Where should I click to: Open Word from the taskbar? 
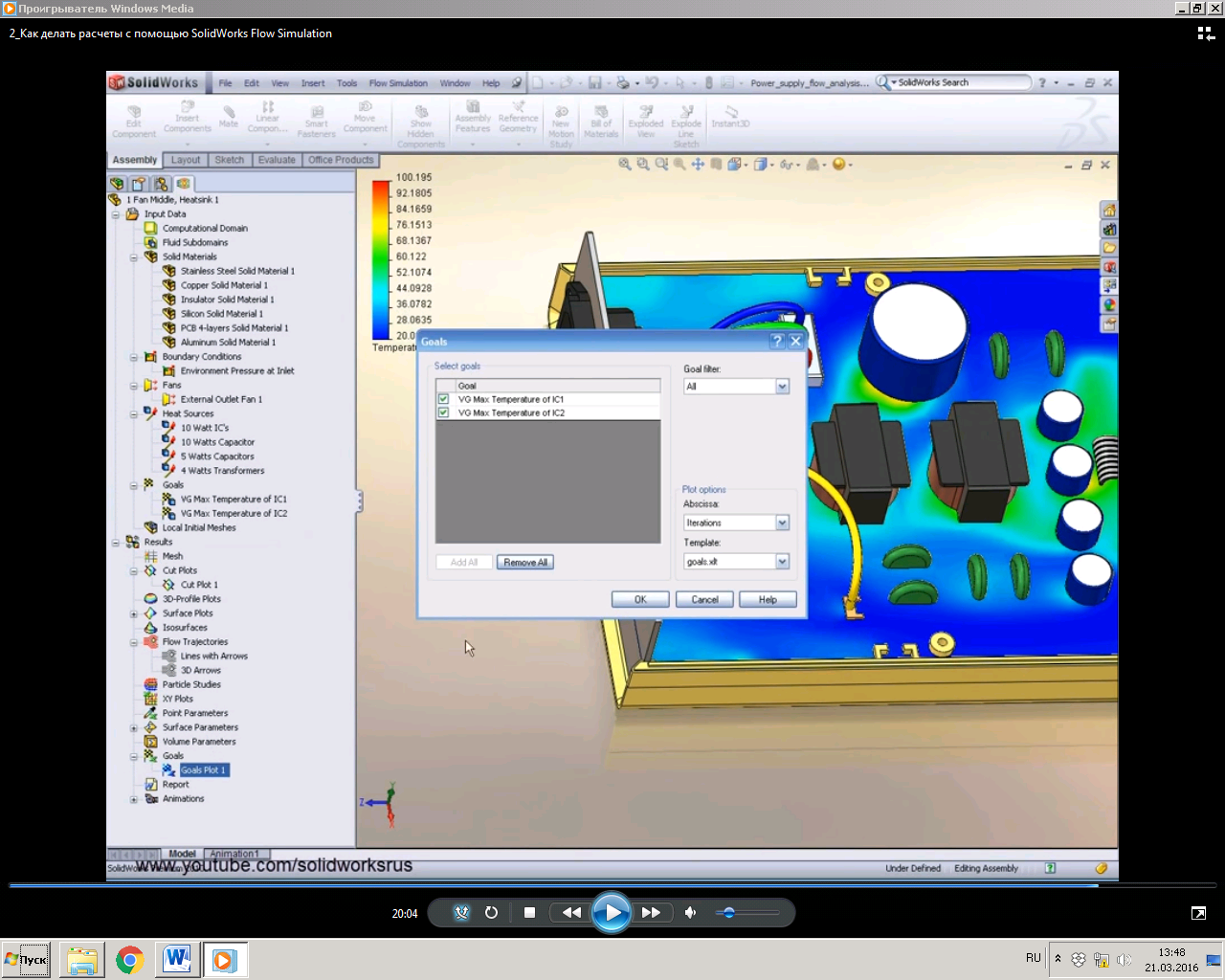(177, 960)
